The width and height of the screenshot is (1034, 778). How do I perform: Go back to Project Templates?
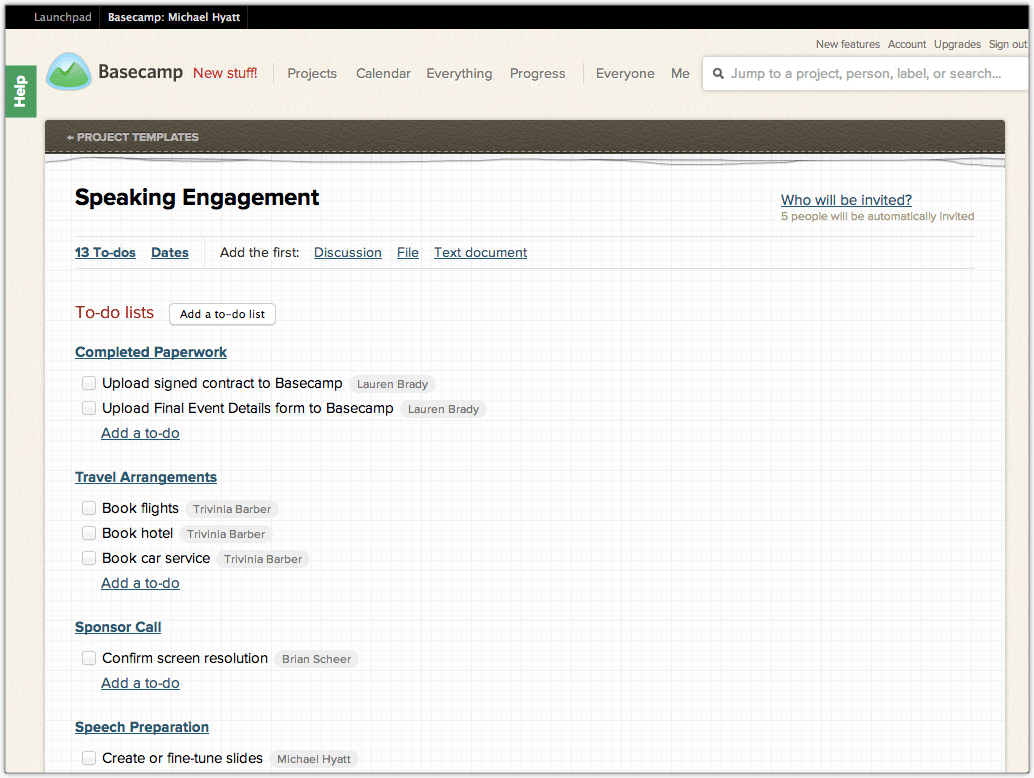(133, 137)
